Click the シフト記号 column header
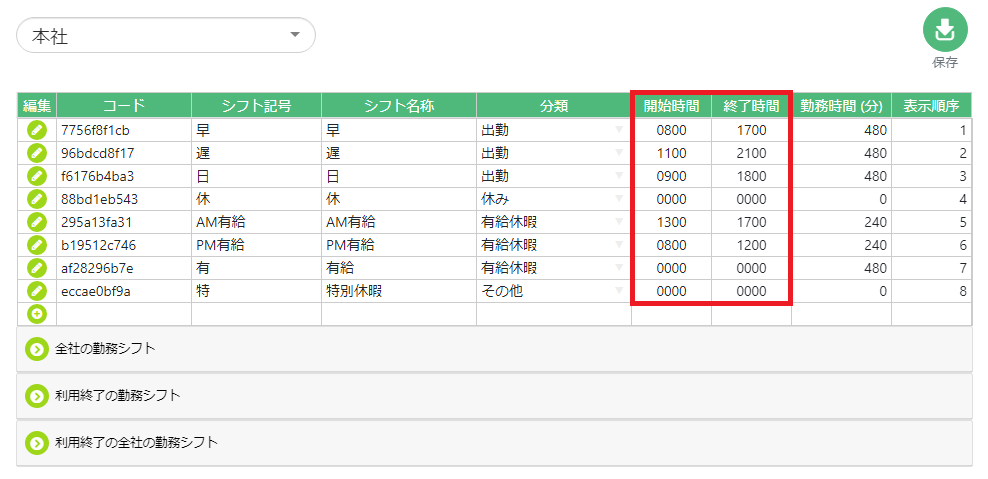This screenshot has height=479, width=988. point(255,105)
